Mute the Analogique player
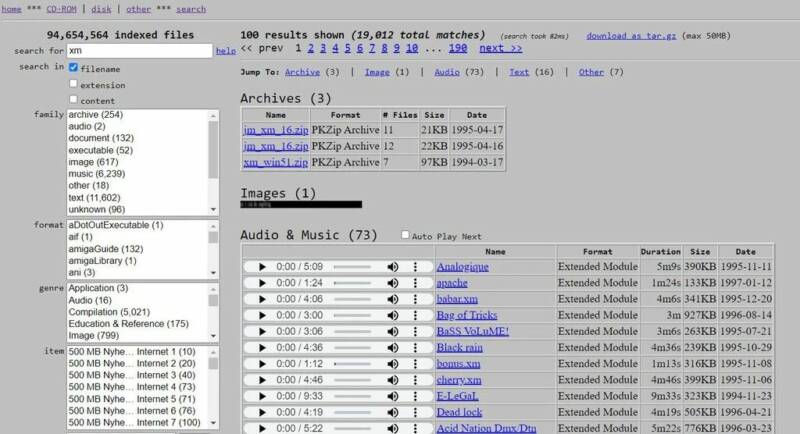800x434 pixels. [x=392, y=267]
